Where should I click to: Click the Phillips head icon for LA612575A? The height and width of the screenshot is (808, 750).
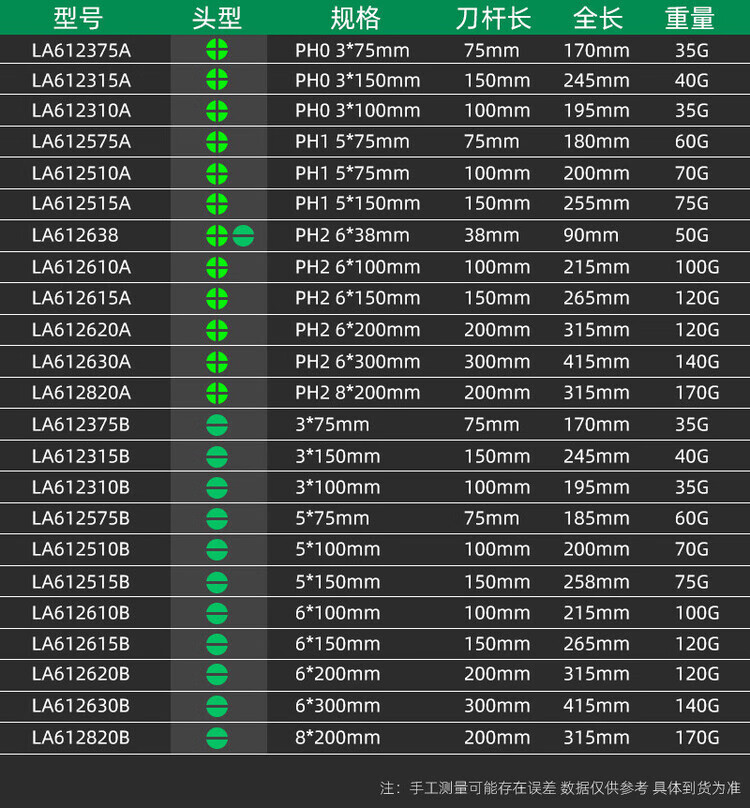[x=217, y=142]
